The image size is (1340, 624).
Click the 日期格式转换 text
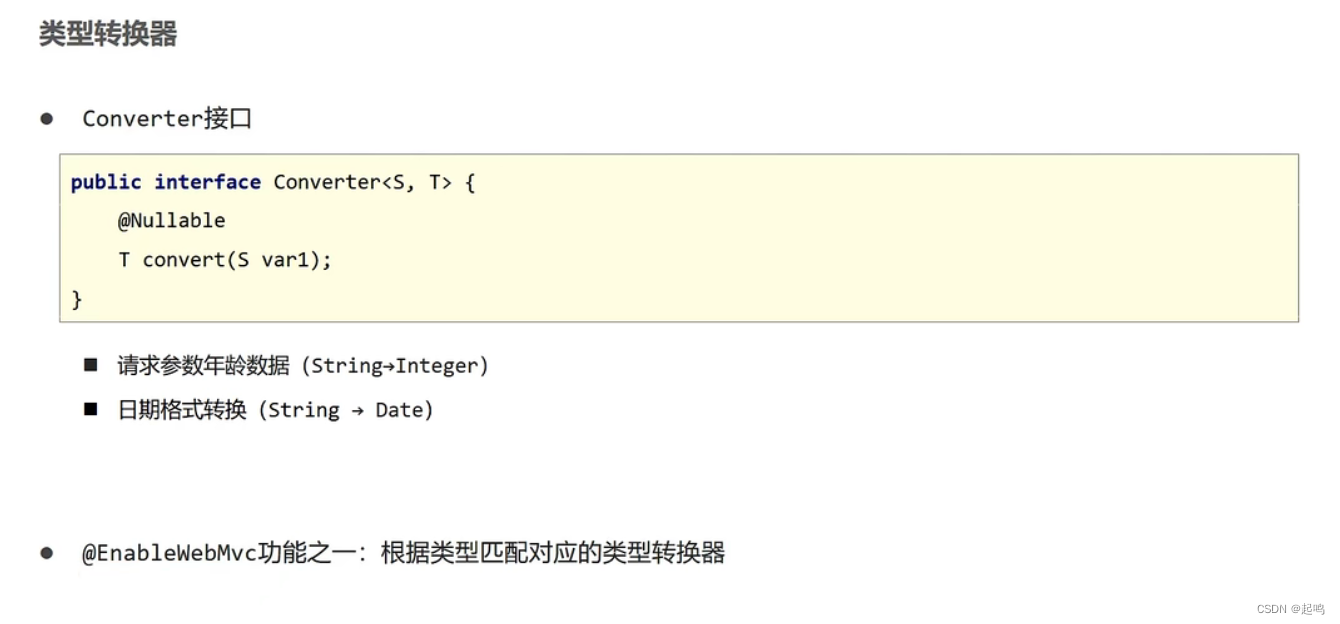click(x=182, y=410)
